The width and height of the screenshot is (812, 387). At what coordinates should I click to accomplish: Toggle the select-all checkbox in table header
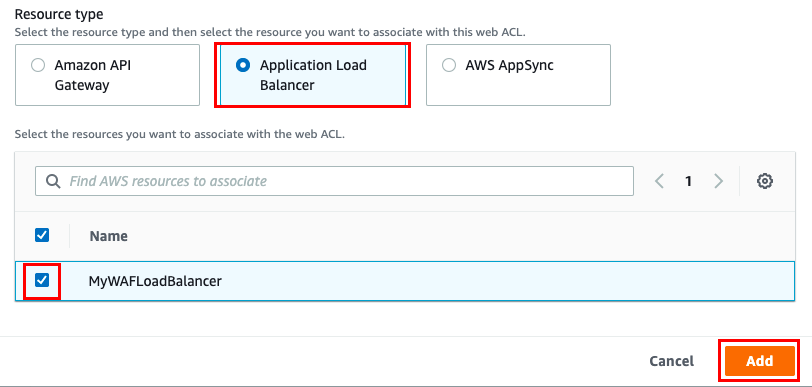click(42, 236)
